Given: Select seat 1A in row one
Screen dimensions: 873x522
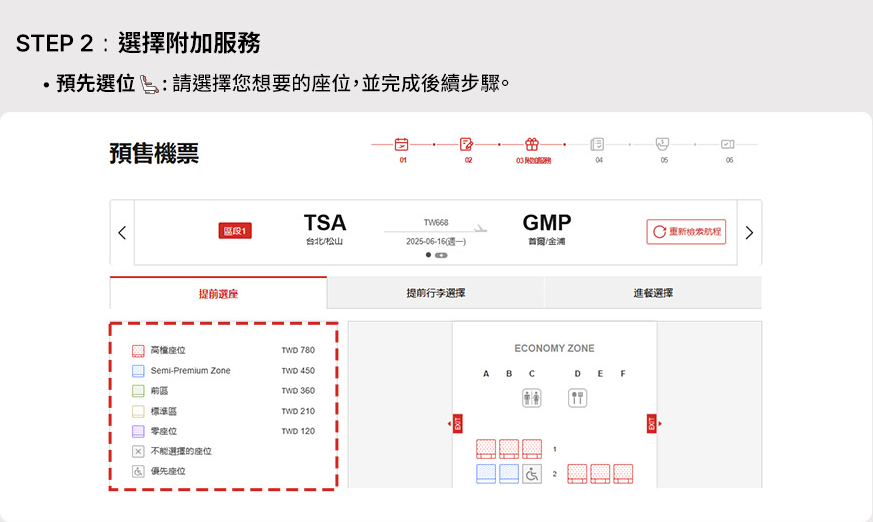Looking at the screenshot, I should 486,449.
